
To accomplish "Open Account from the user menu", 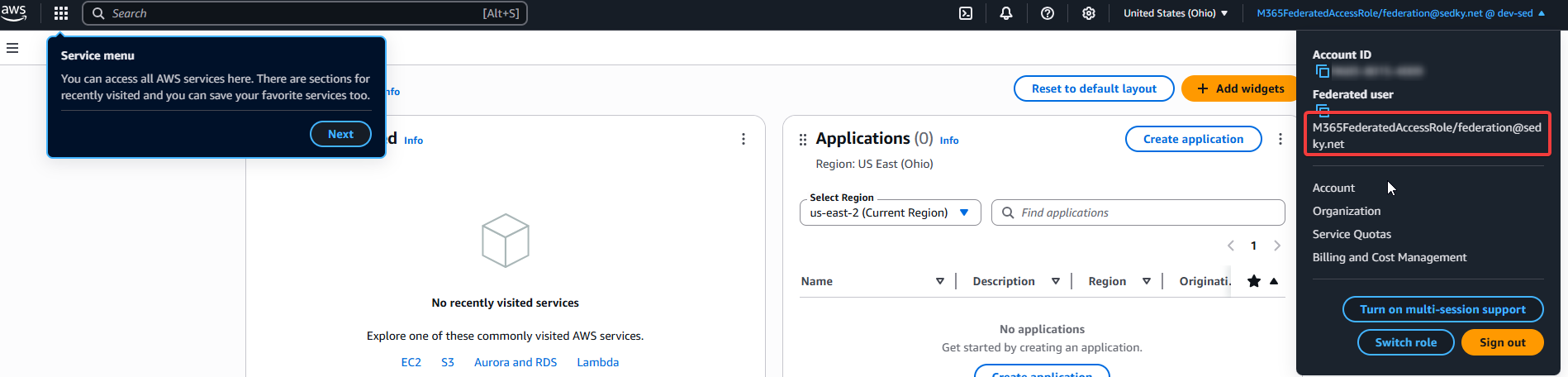I will point(1333,188).
